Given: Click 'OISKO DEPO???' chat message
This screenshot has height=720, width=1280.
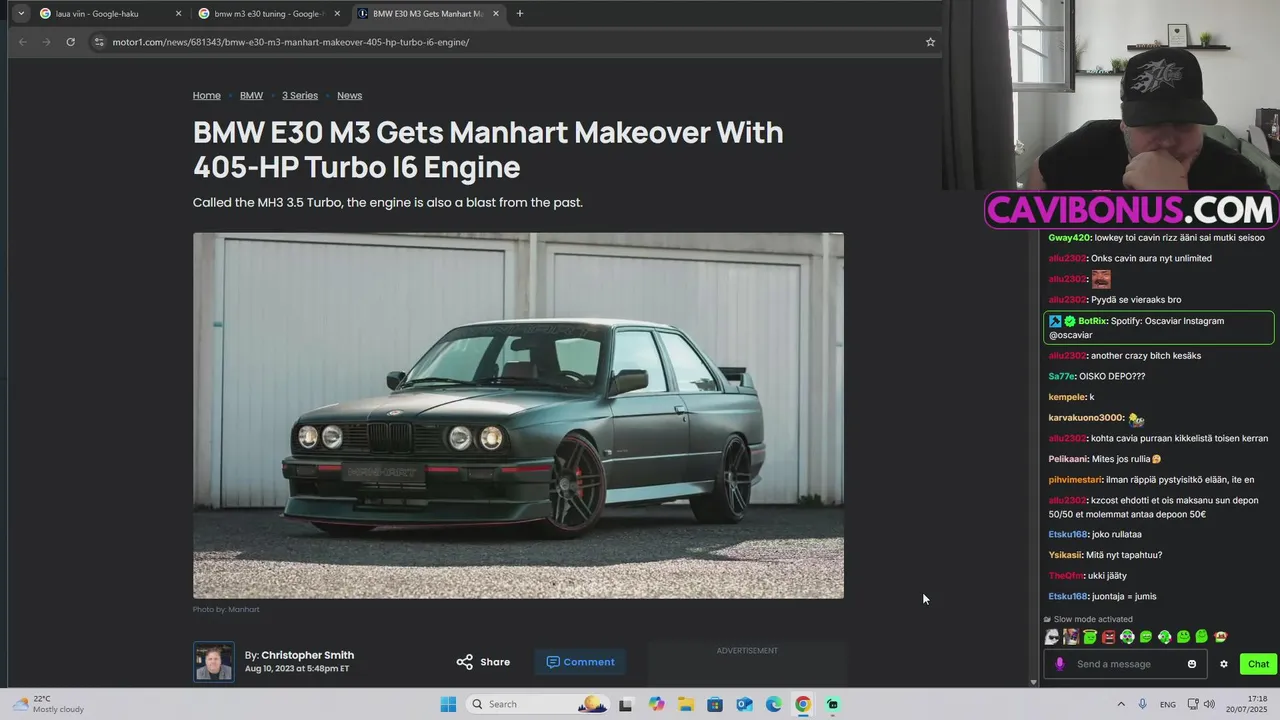Looking at the screenshot, I should 1113,376.
